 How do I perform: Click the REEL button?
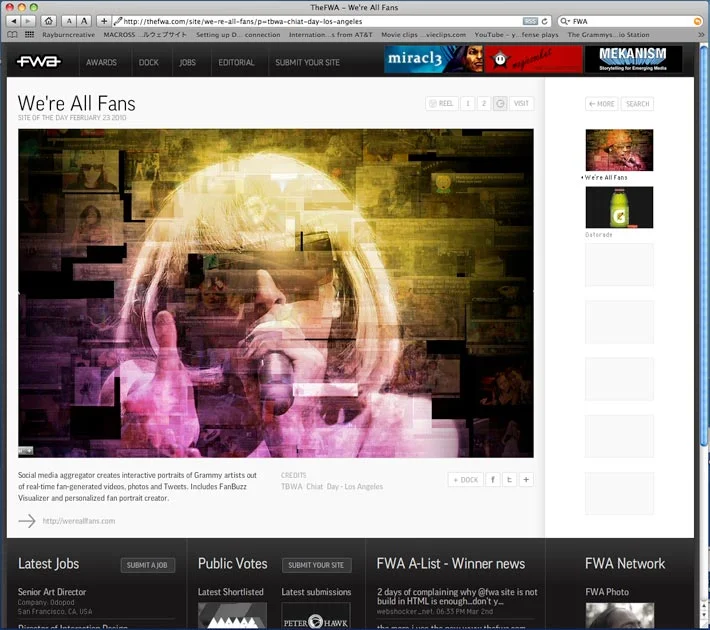tap(441, 104)
